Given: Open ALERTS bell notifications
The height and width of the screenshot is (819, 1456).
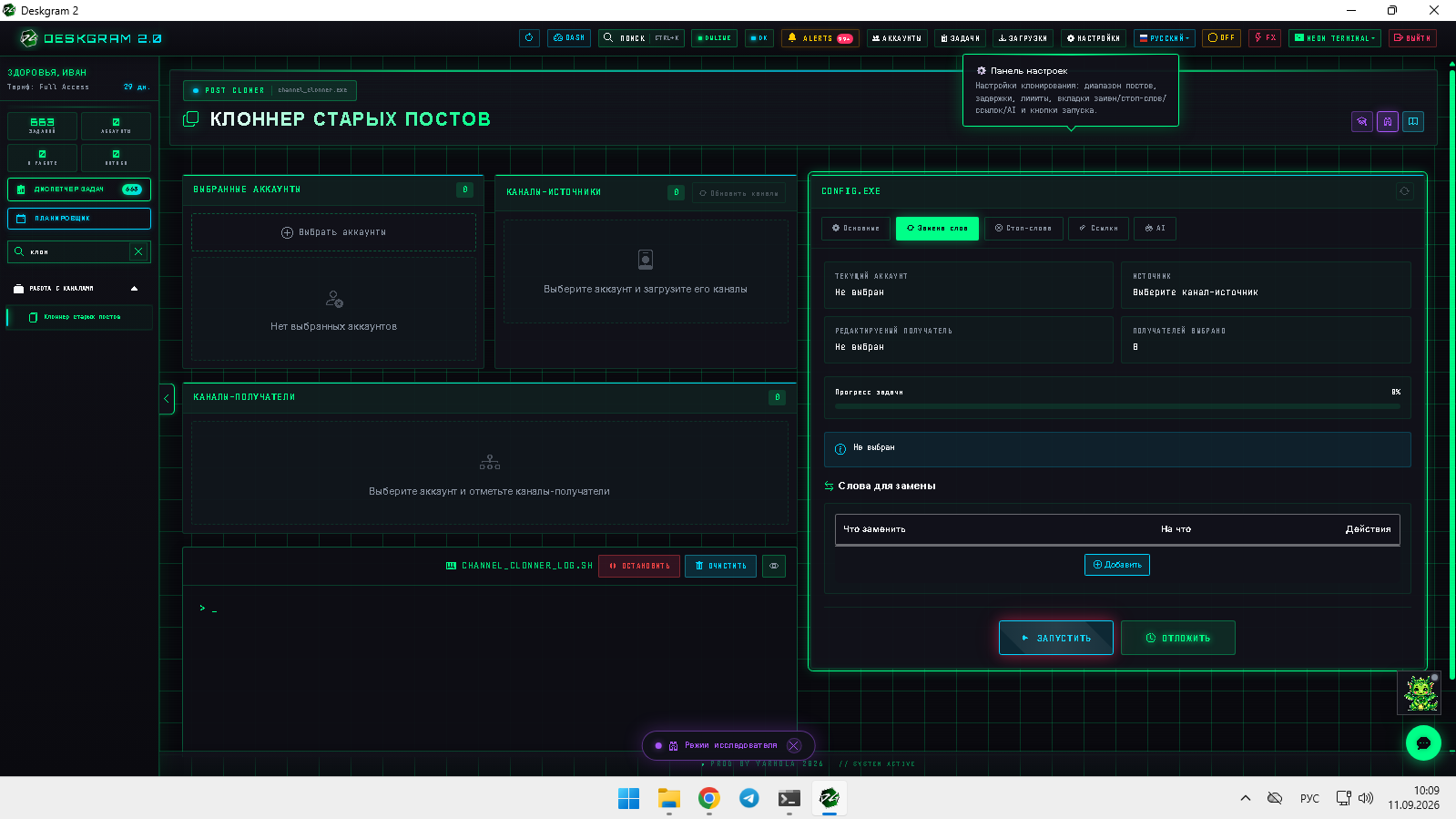Looking at the screenshot, I should pos(820,38).
